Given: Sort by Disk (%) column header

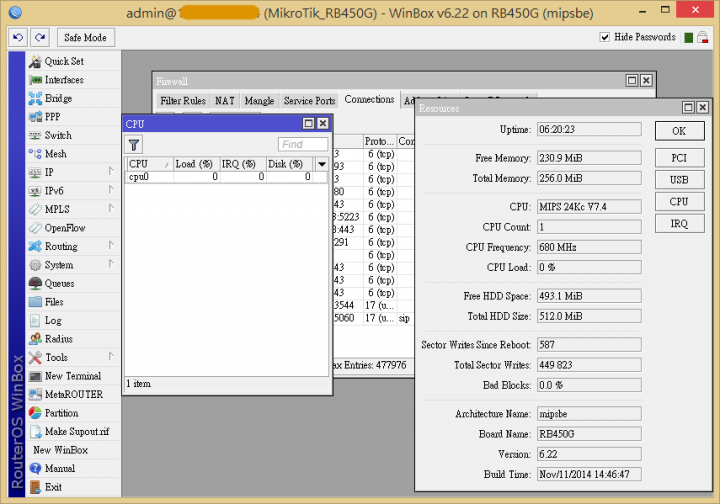Looking at the screenshot, I should pyautogui.click(x=290, y=164).
